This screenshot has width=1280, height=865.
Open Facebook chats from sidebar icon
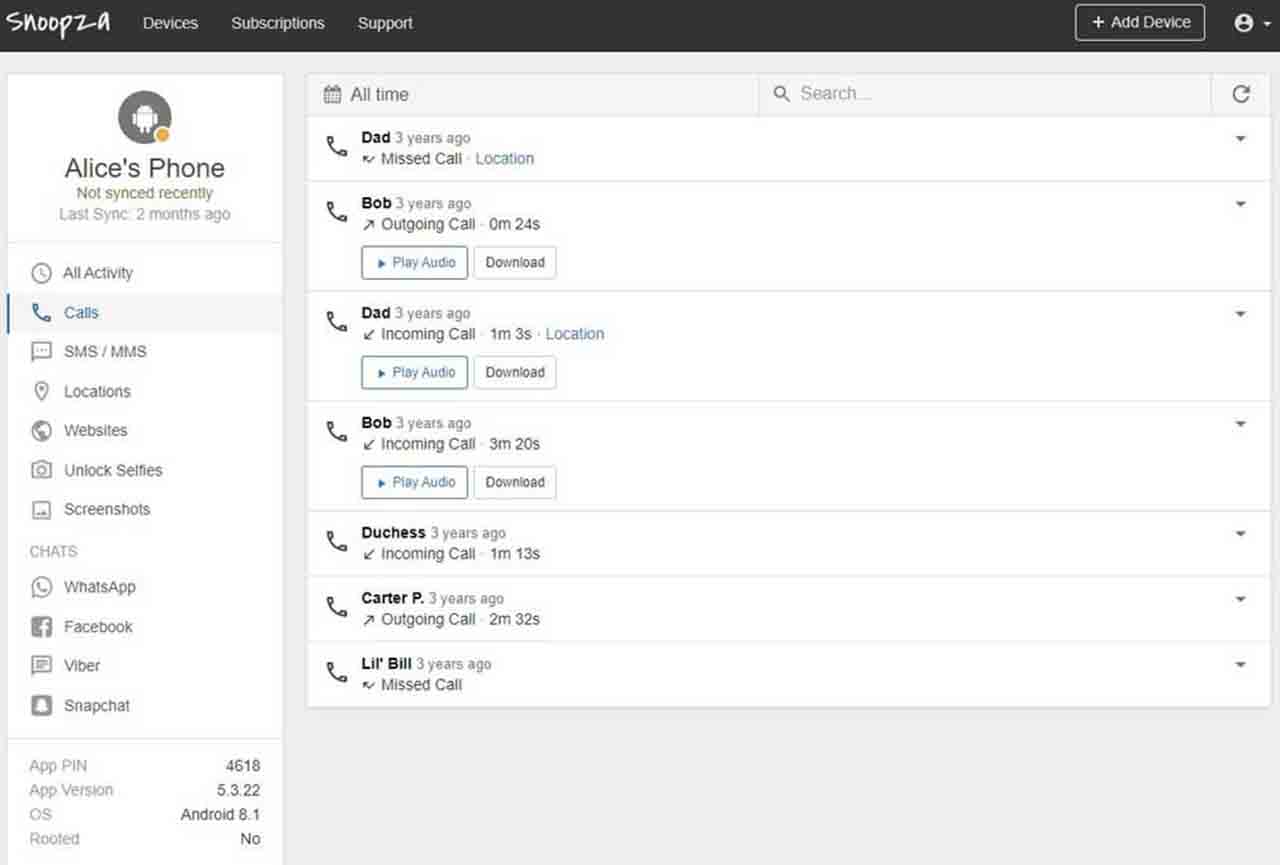tap(41, 627)
